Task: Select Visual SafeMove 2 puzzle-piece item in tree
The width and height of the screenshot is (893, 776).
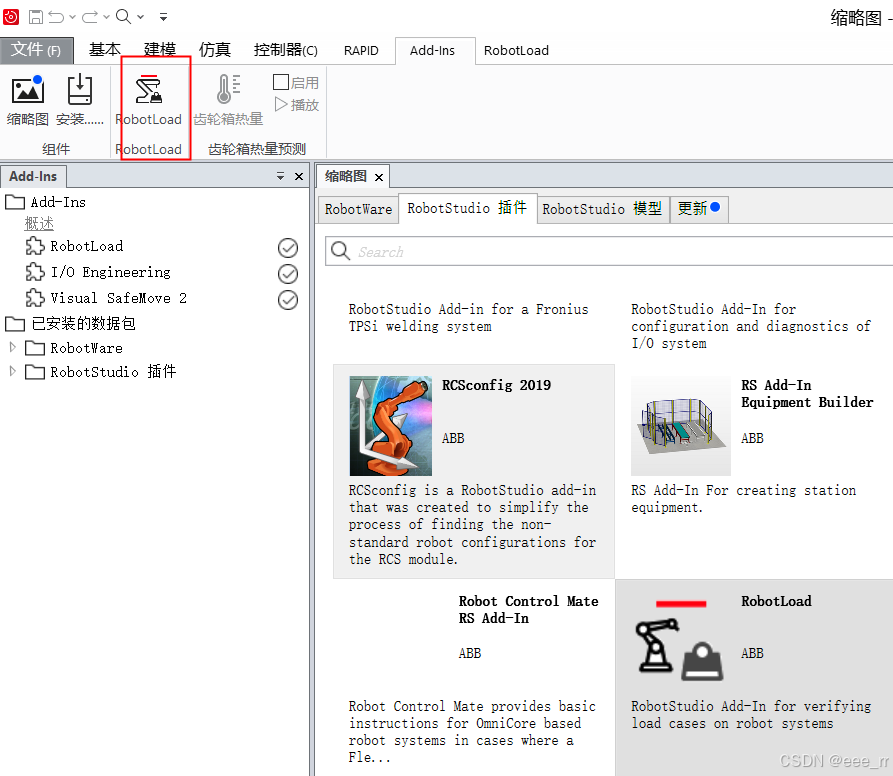Action: tap(106, 298)
